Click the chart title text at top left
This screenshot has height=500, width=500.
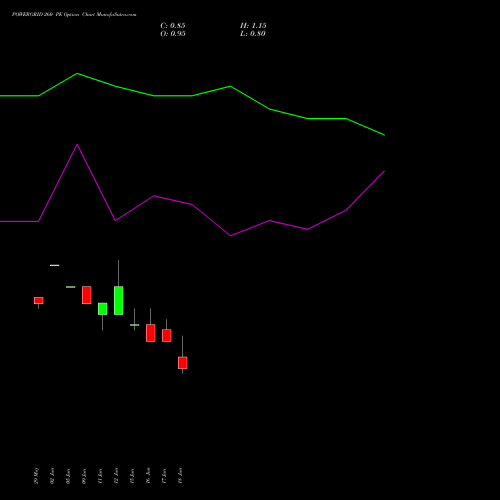pos(74,15)
